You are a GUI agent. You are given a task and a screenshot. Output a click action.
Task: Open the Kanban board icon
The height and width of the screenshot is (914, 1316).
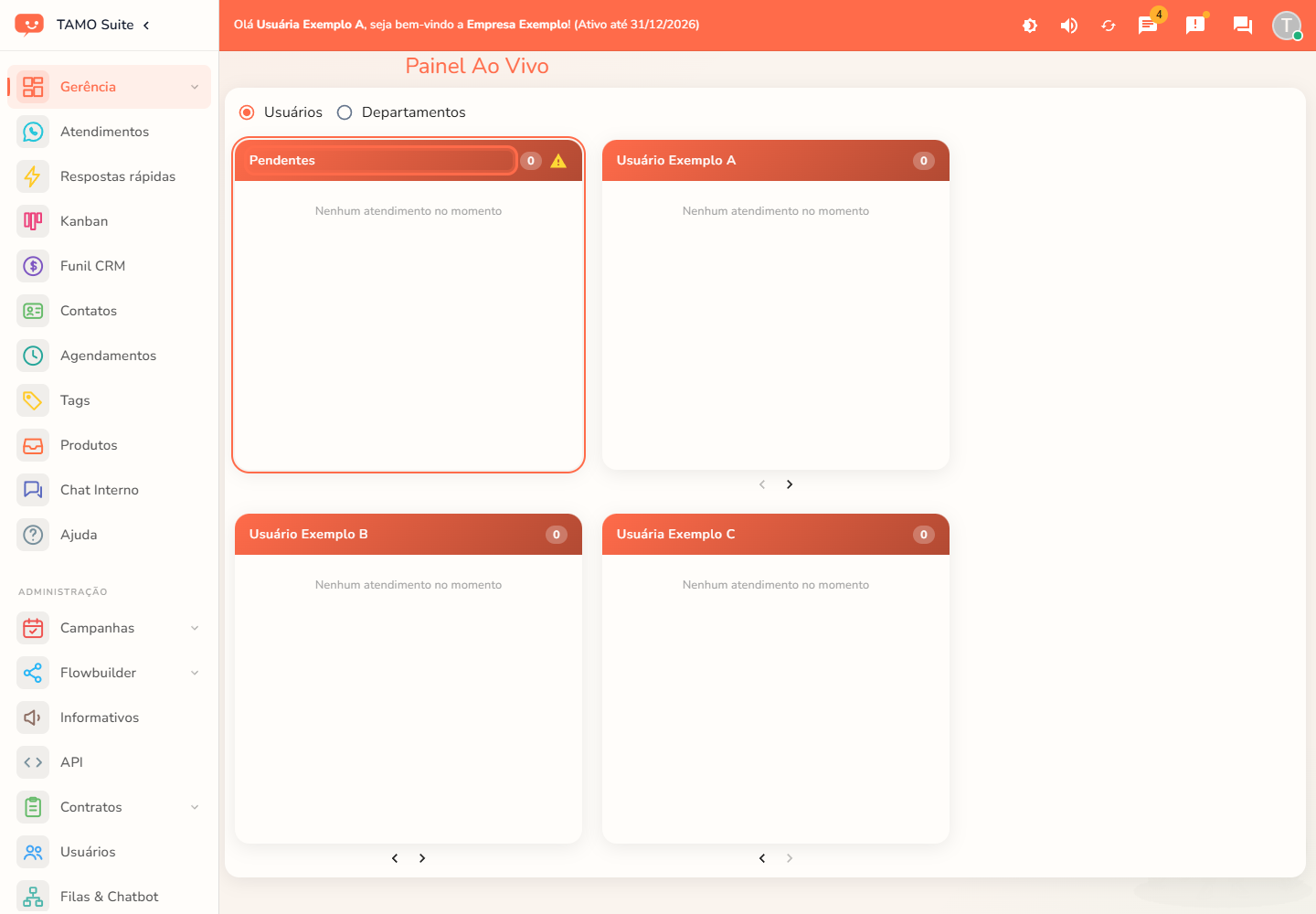[33, 221]
